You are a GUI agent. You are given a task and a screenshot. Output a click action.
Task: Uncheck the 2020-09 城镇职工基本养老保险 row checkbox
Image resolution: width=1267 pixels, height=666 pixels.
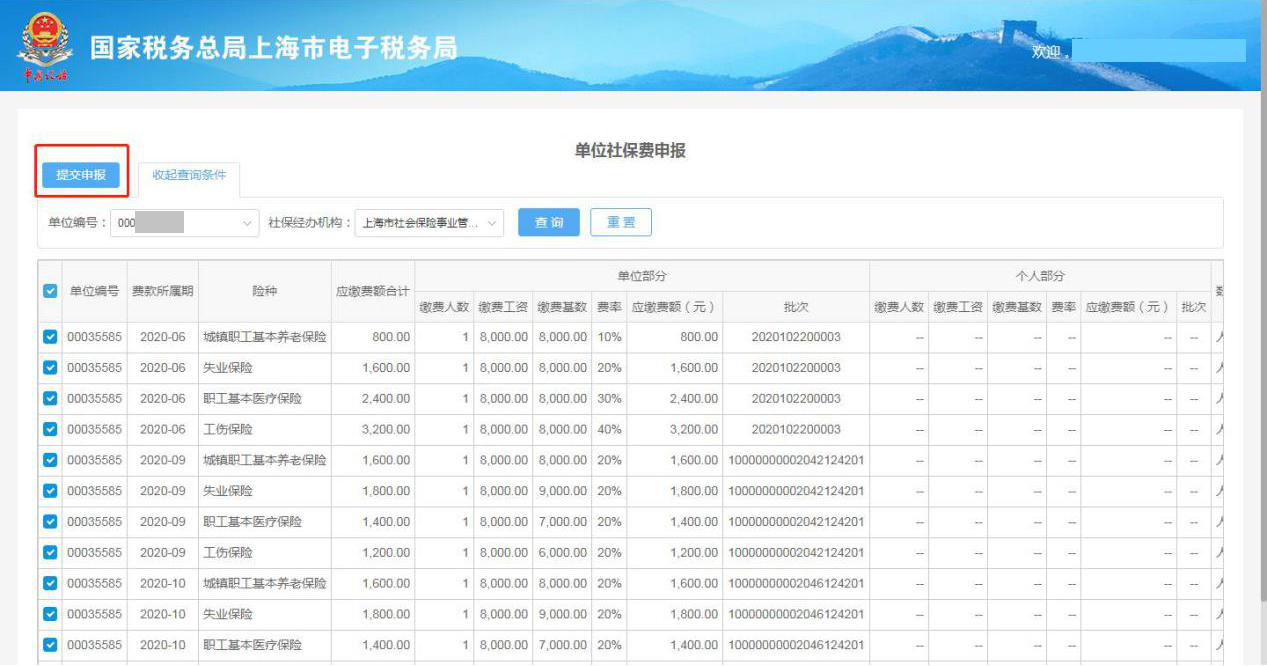click(x=50, y=460)
